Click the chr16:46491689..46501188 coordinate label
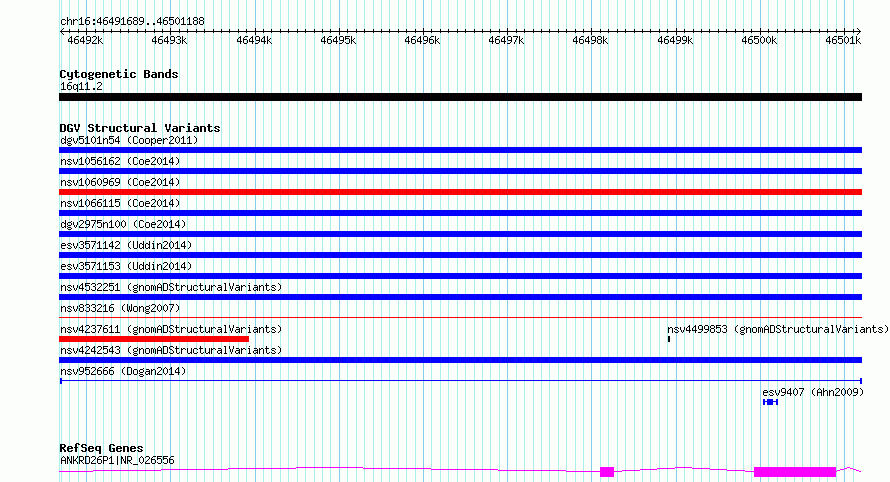890x482 pixels. (132, 21)
